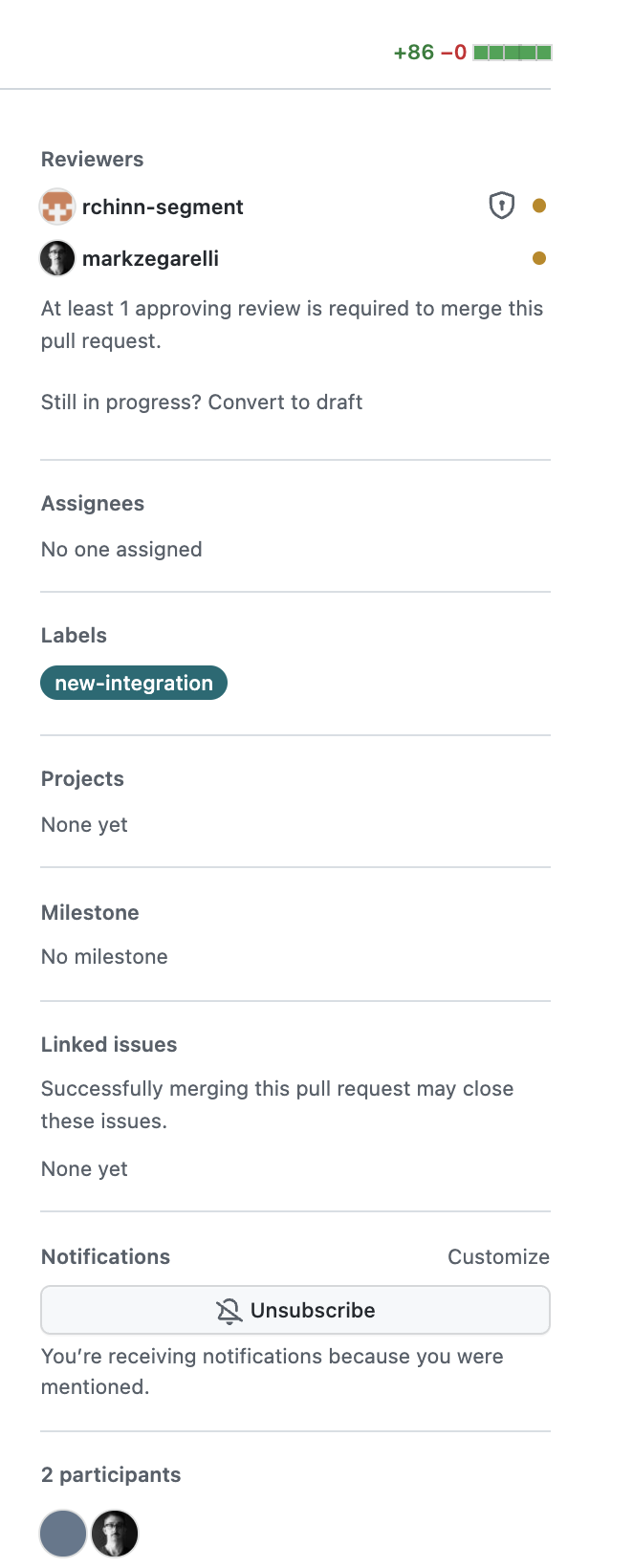Open the Reviewers section heading
This screenshot has height=1568, width=633.
coord(93,160)
